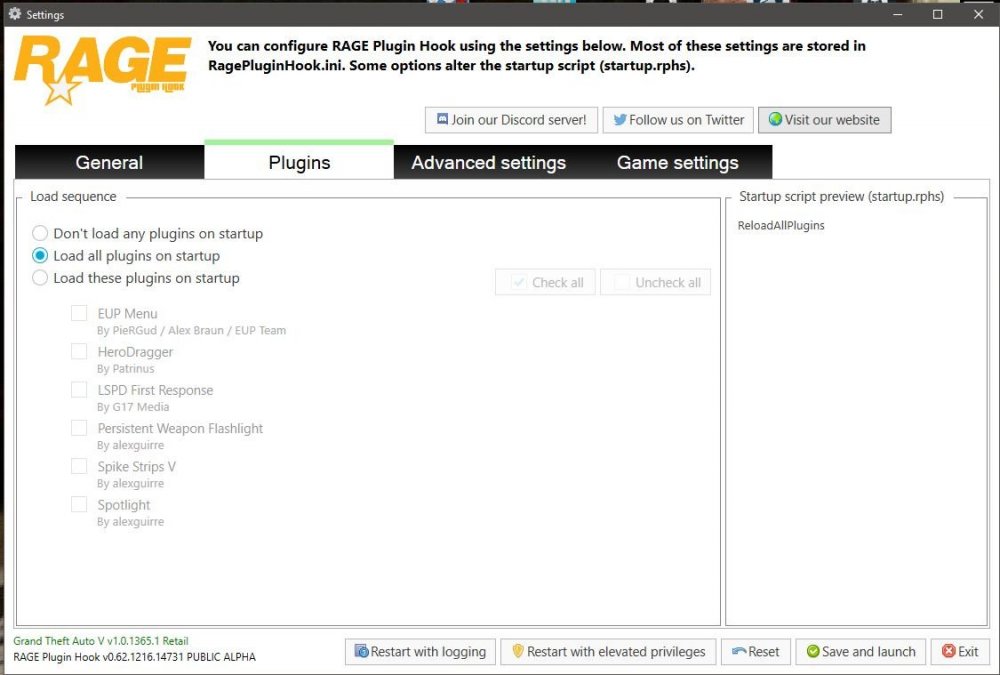Reset settings using the Reset button
This screenshot has height=675, width=1000.
pos(756,652)
